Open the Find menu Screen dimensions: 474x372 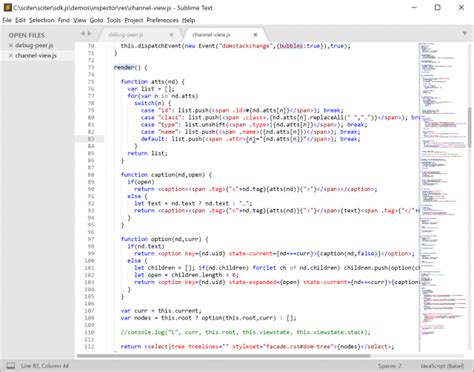click(x=63, y=20)
